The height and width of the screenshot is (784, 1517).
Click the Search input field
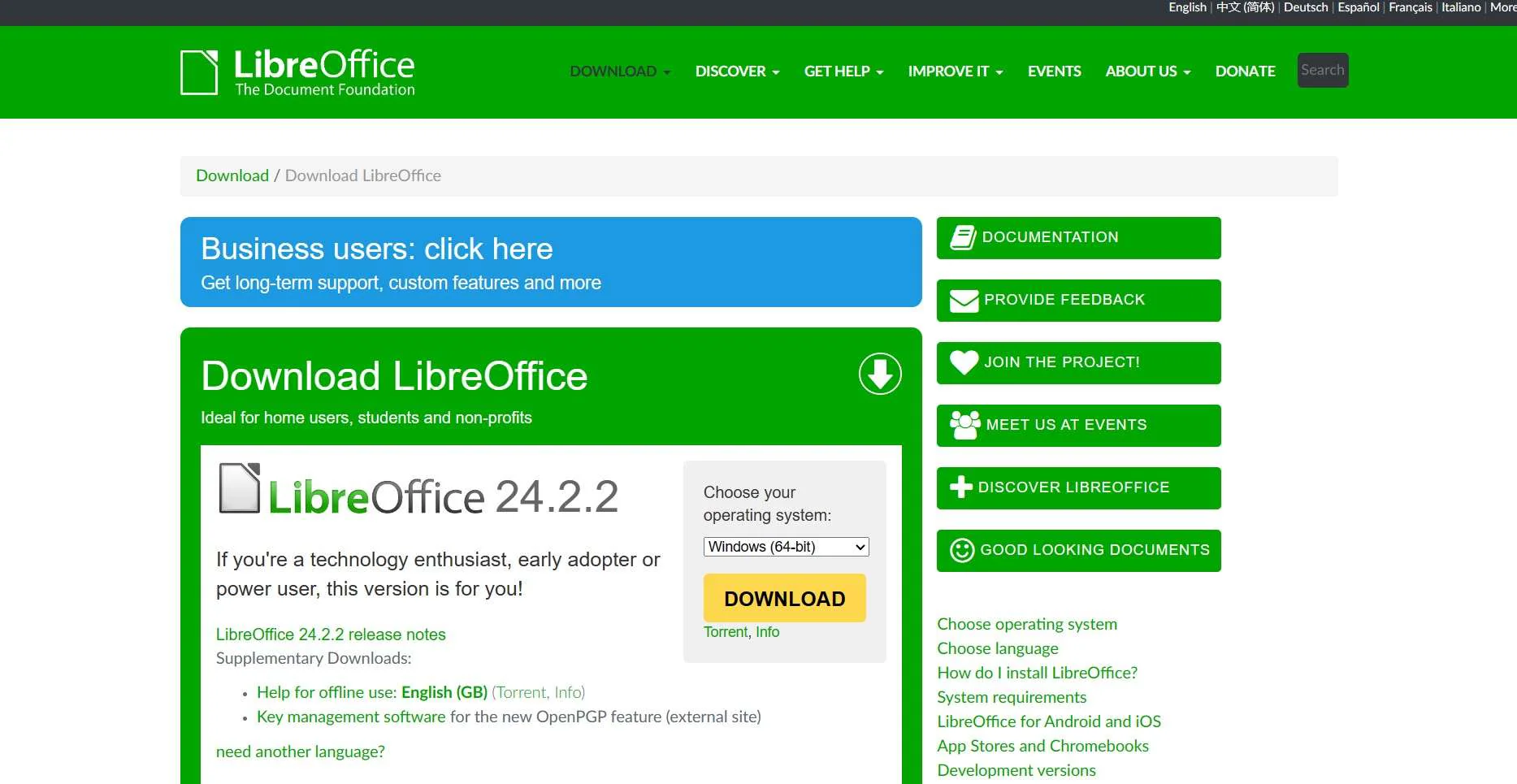click(x=1323, y=70)
